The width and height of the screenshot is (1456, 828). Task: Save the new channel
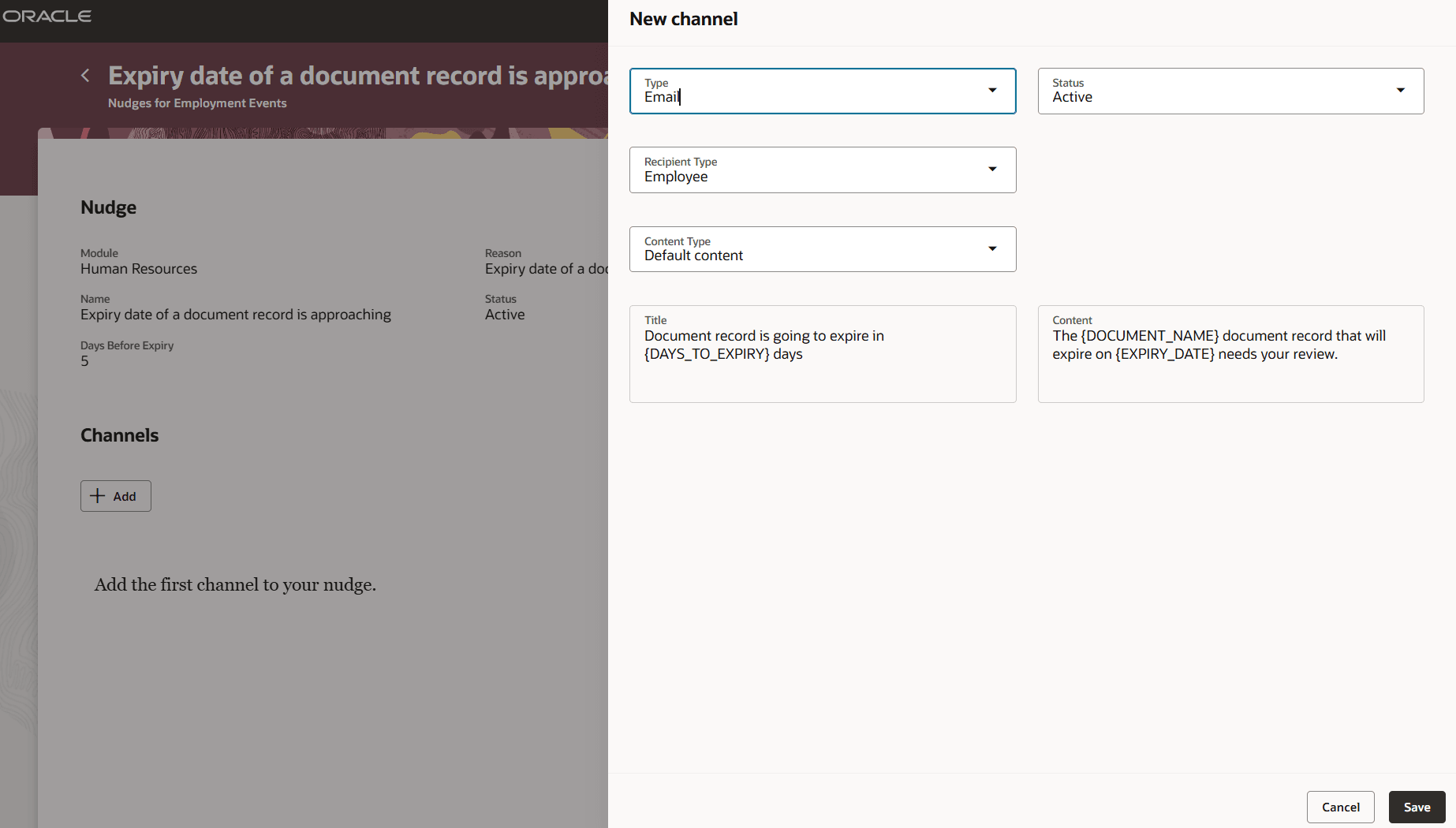(x=1417, y=807)
